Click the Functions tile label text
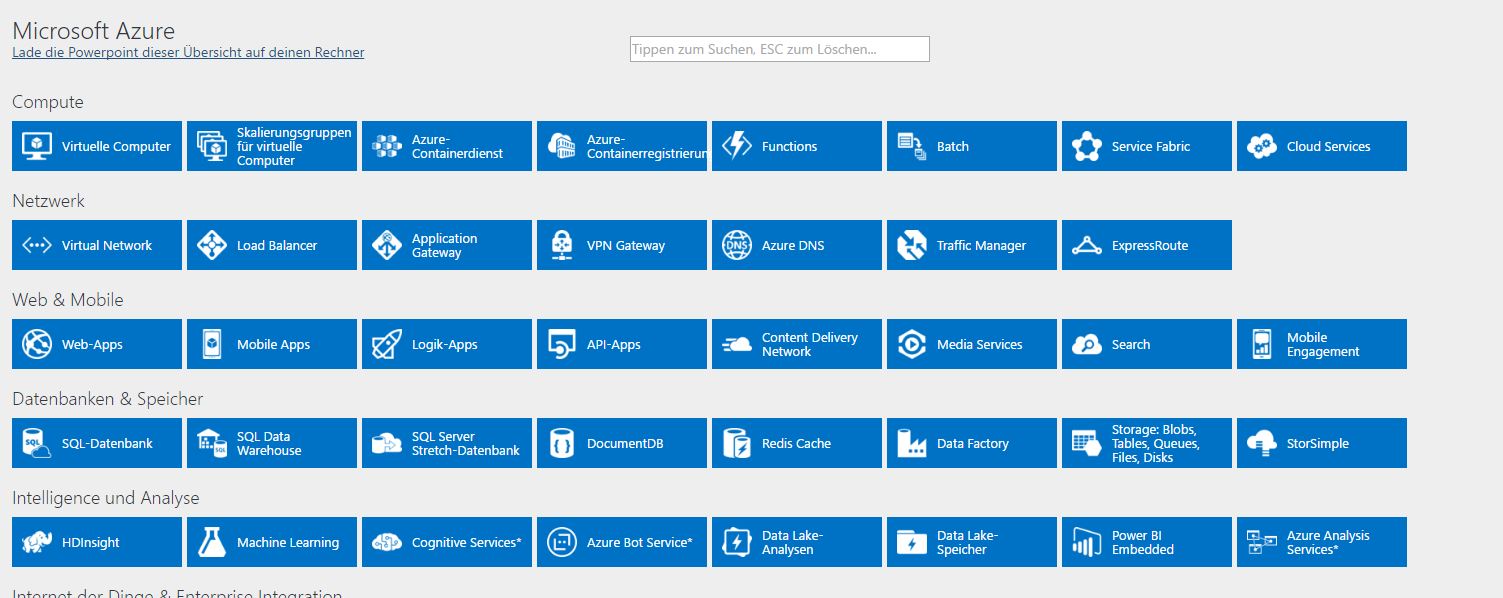The image size is (1503, 598). tap(789, 146)
